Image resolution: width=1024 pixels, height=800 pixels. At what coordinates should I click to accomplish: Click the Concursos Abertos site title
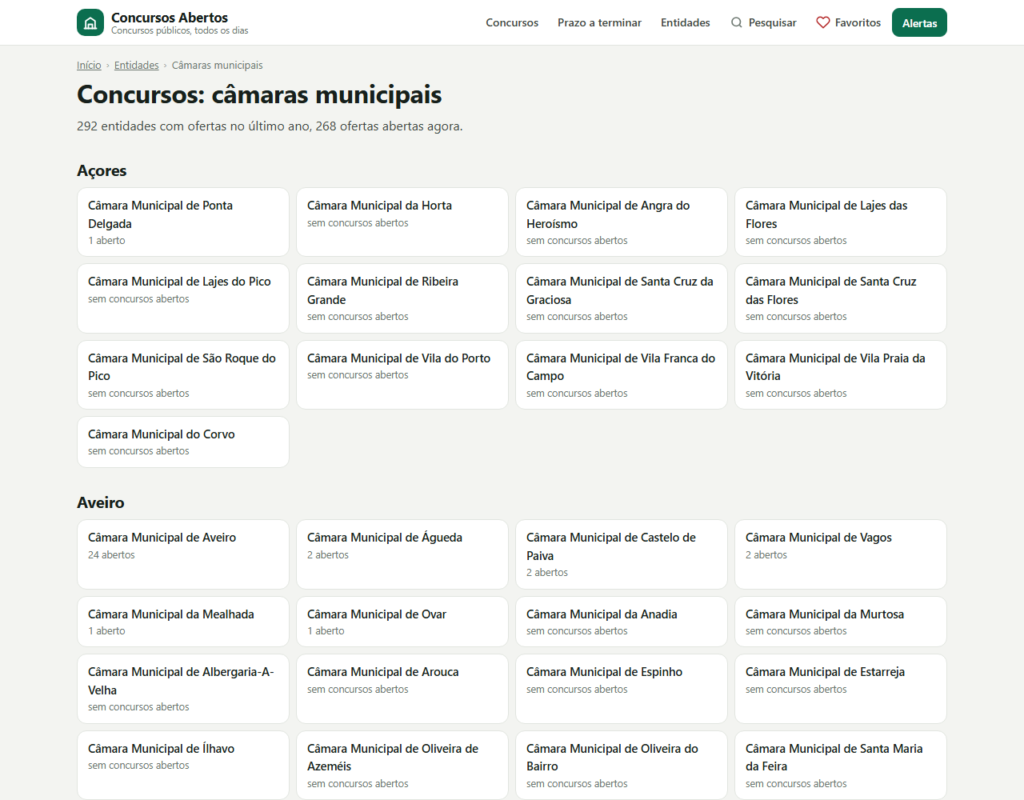[169, 18]
